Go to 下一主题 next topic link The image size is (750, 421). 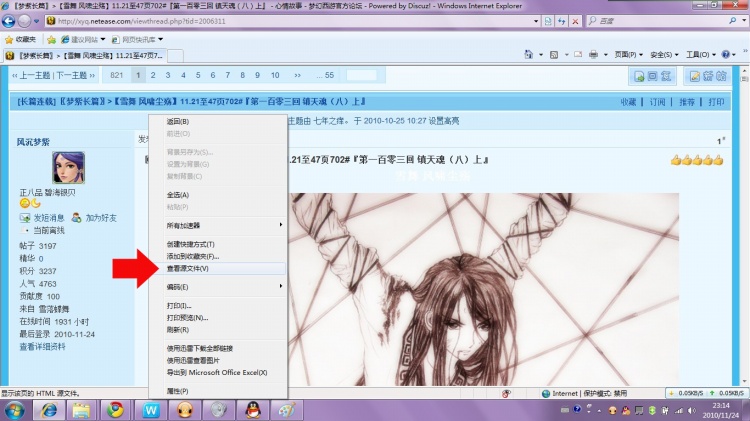pyautogui.click(x=75, y=75)
